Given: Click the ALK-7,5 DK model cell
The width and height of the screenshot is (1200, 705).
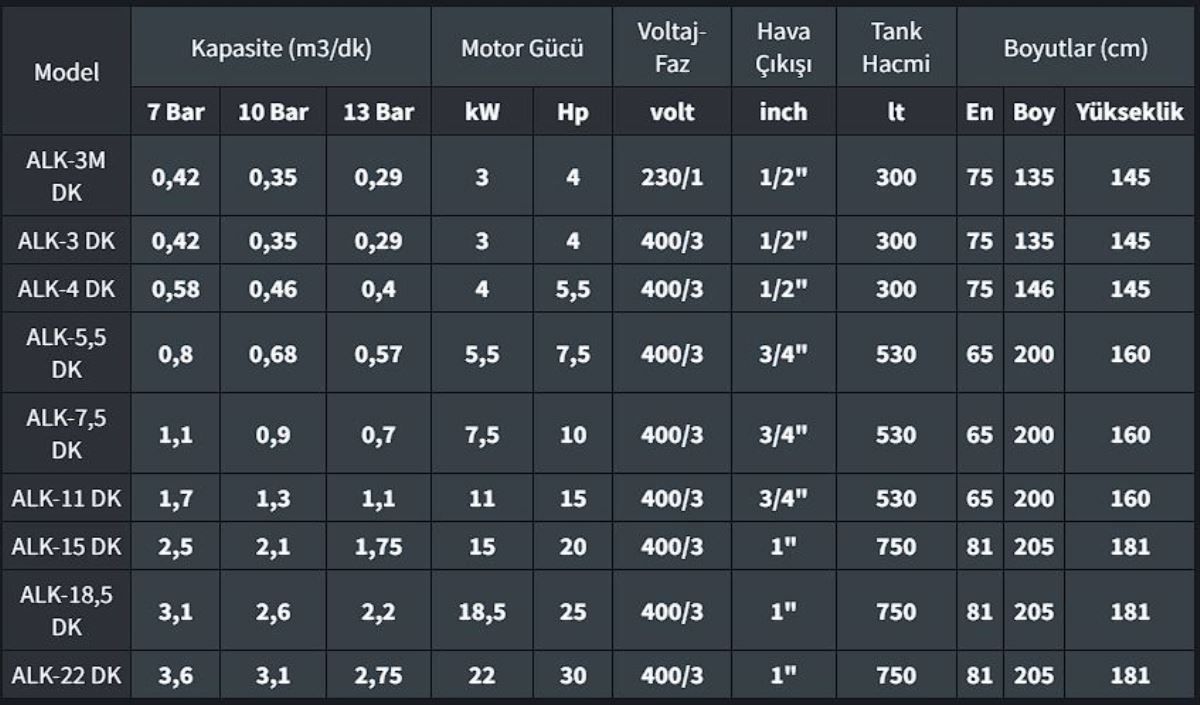Looking at the screenshot, I should (x=67, y=435).
